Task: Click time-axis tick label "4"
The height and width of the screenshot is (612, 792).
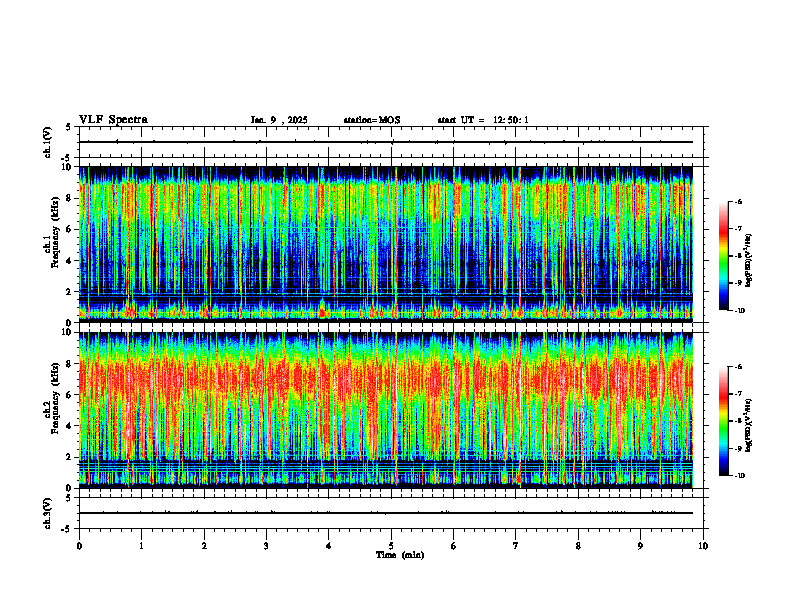Action: [x=329, y=546]
